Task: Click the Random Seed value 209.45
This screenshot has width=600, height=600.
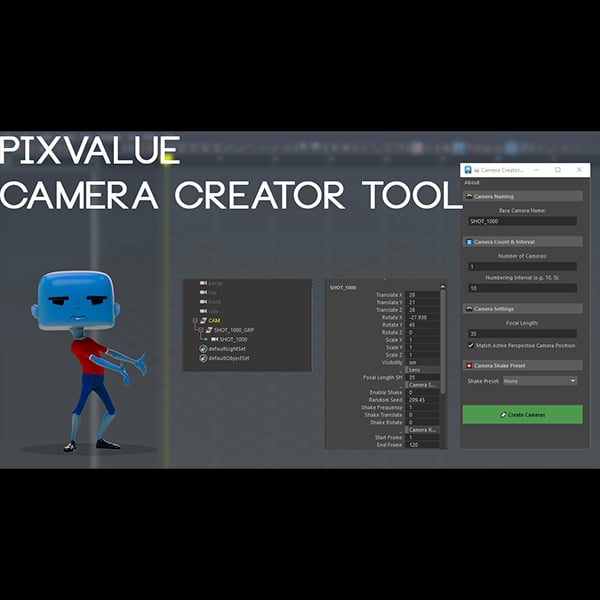Action: pos(422,400)
